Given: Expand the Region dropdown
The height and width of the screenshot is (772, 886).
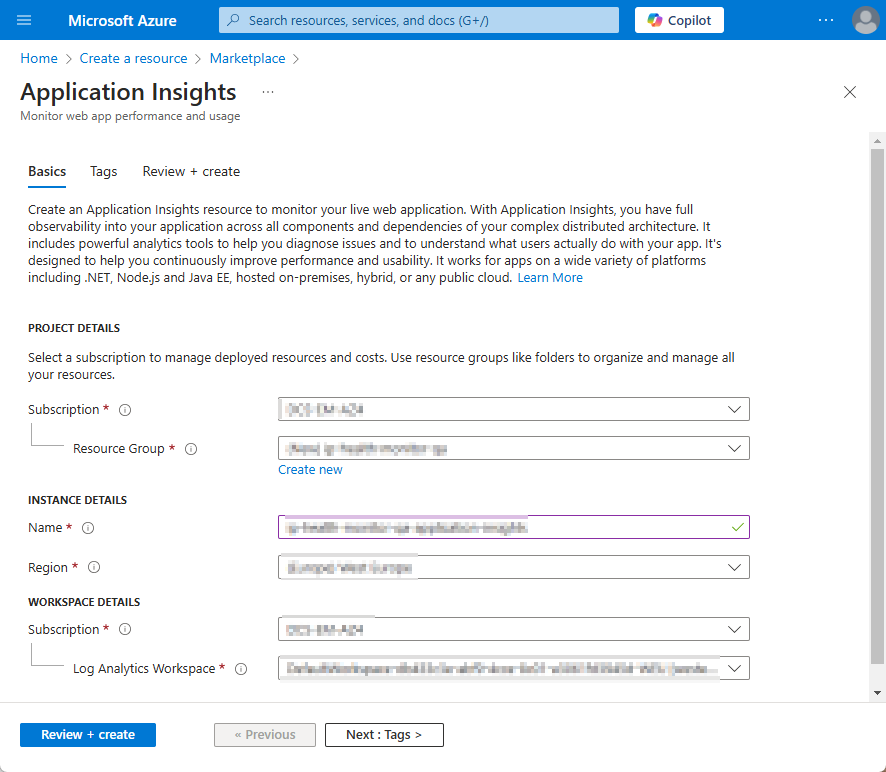Looking at the screenshot, I should [514, 567].
